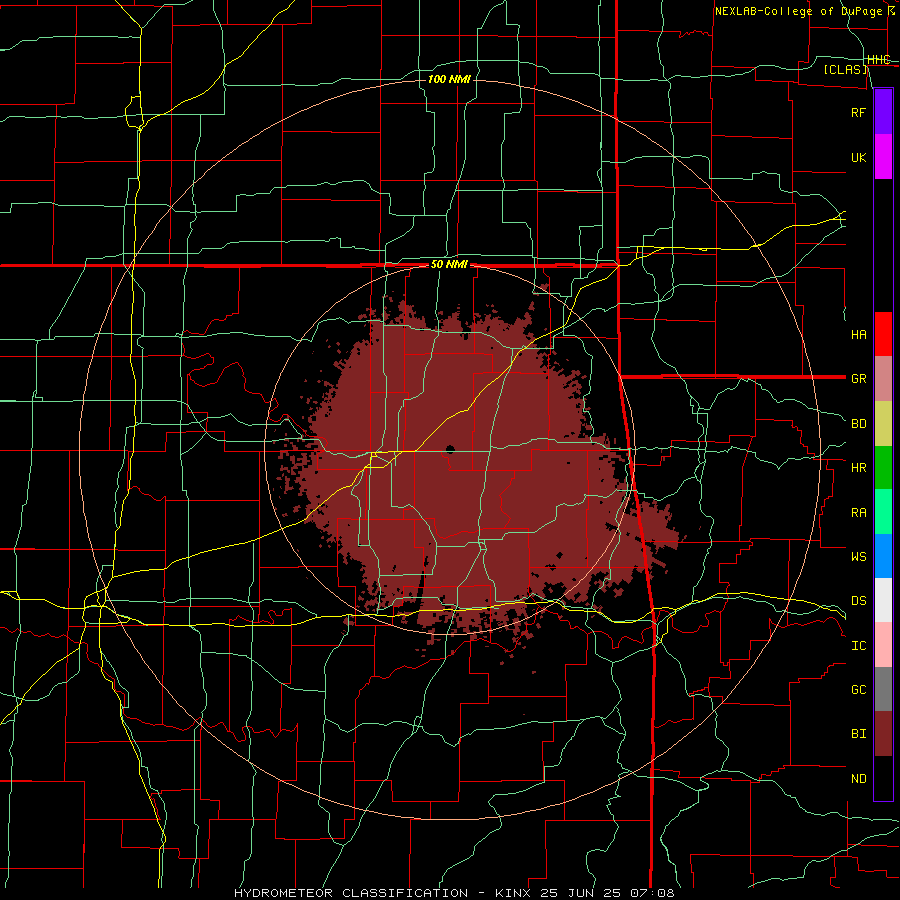Click the DS white legend swatch
The width and height of the screenshot is (900, 900).
[883, 600]
